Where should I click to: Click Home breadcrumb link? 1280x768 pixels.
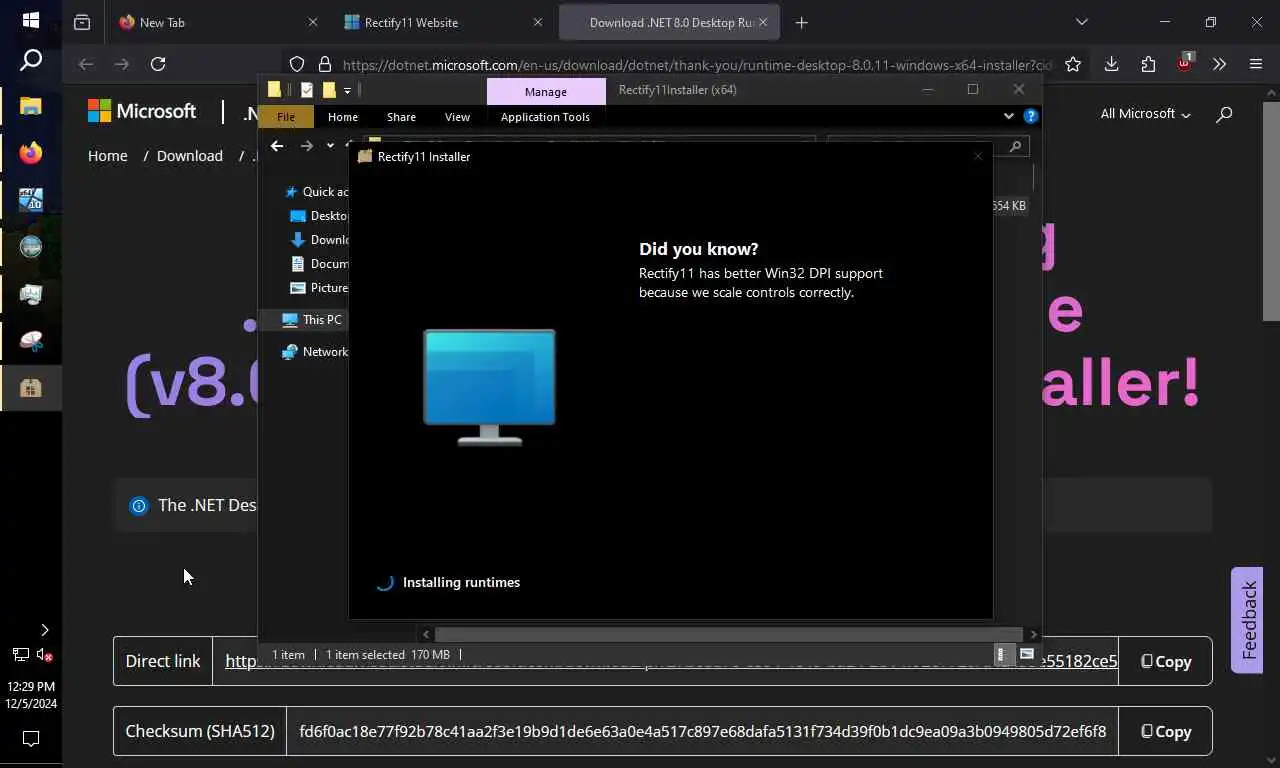[107, 156]
